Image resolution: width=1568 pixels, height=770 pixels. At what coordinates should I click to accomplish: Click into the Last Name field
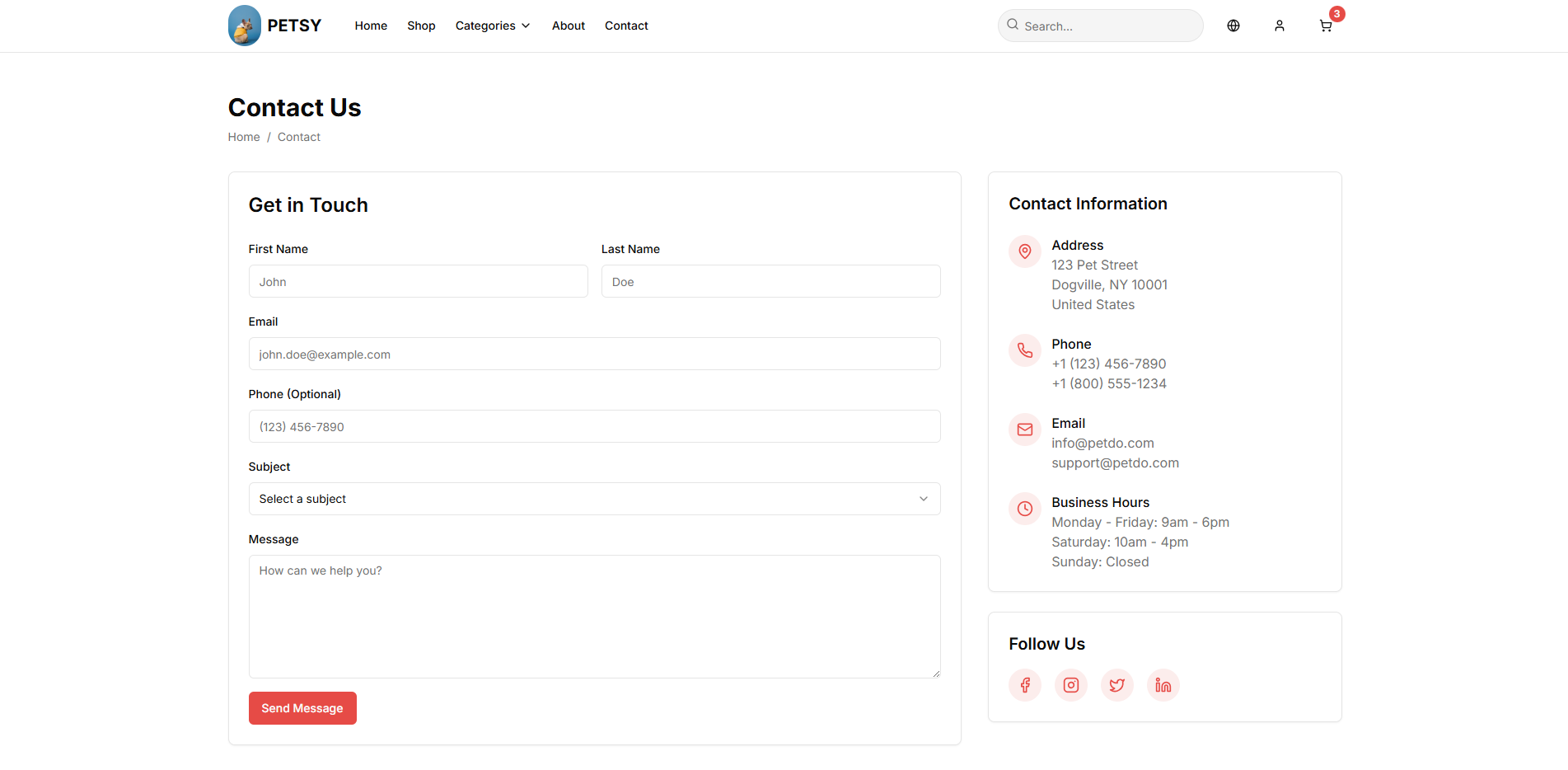(x=770, y=281)
